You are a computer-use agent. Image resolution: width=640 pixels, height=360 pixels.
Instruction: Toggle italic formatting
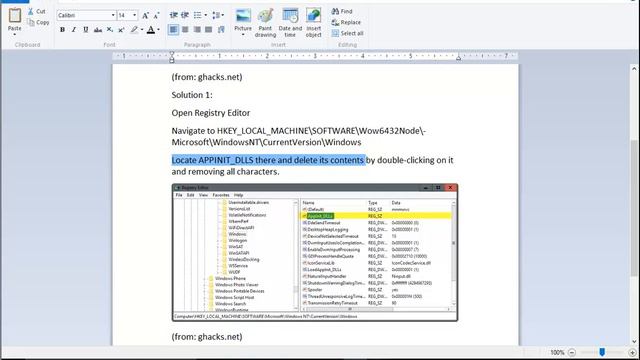(x=74, y=29)
